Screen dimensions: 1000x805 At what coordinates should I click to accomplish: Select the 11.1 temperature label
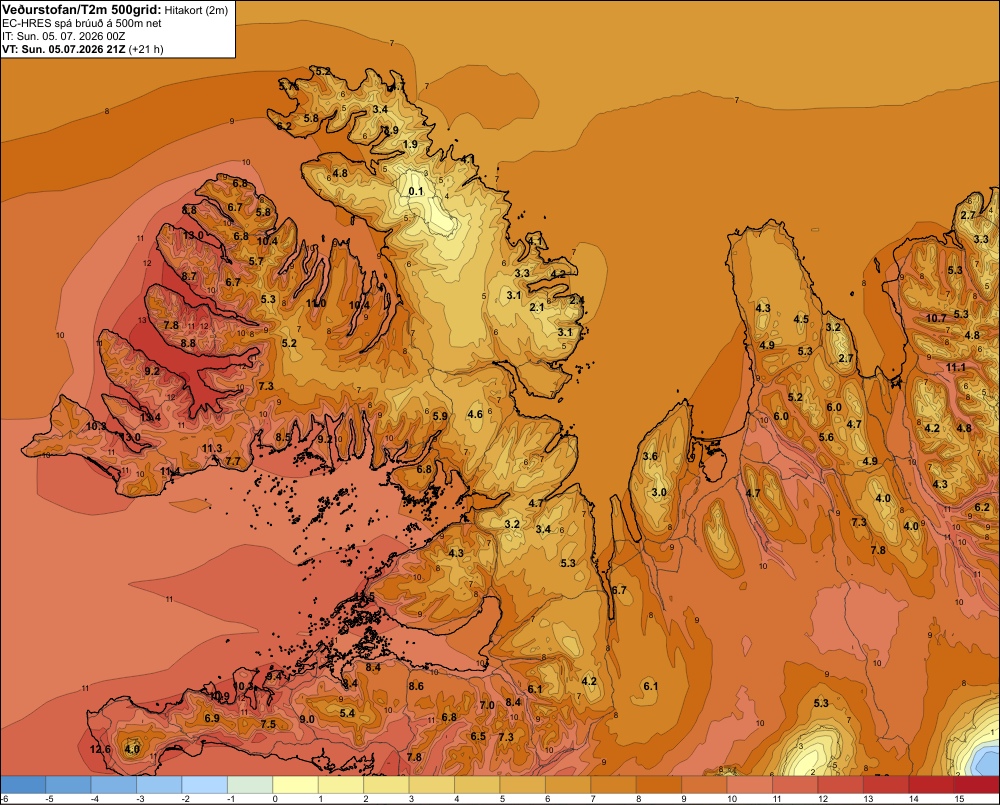956,367
